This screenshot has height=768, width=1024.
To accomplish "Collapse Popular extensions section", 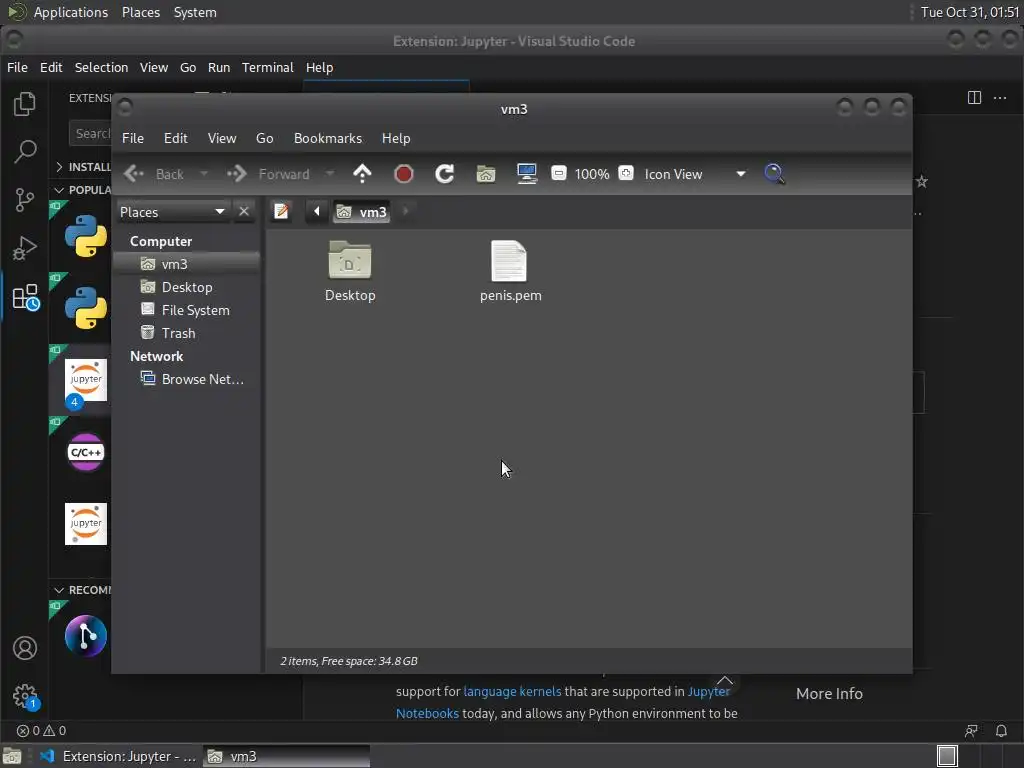I will tap(59, 190).
